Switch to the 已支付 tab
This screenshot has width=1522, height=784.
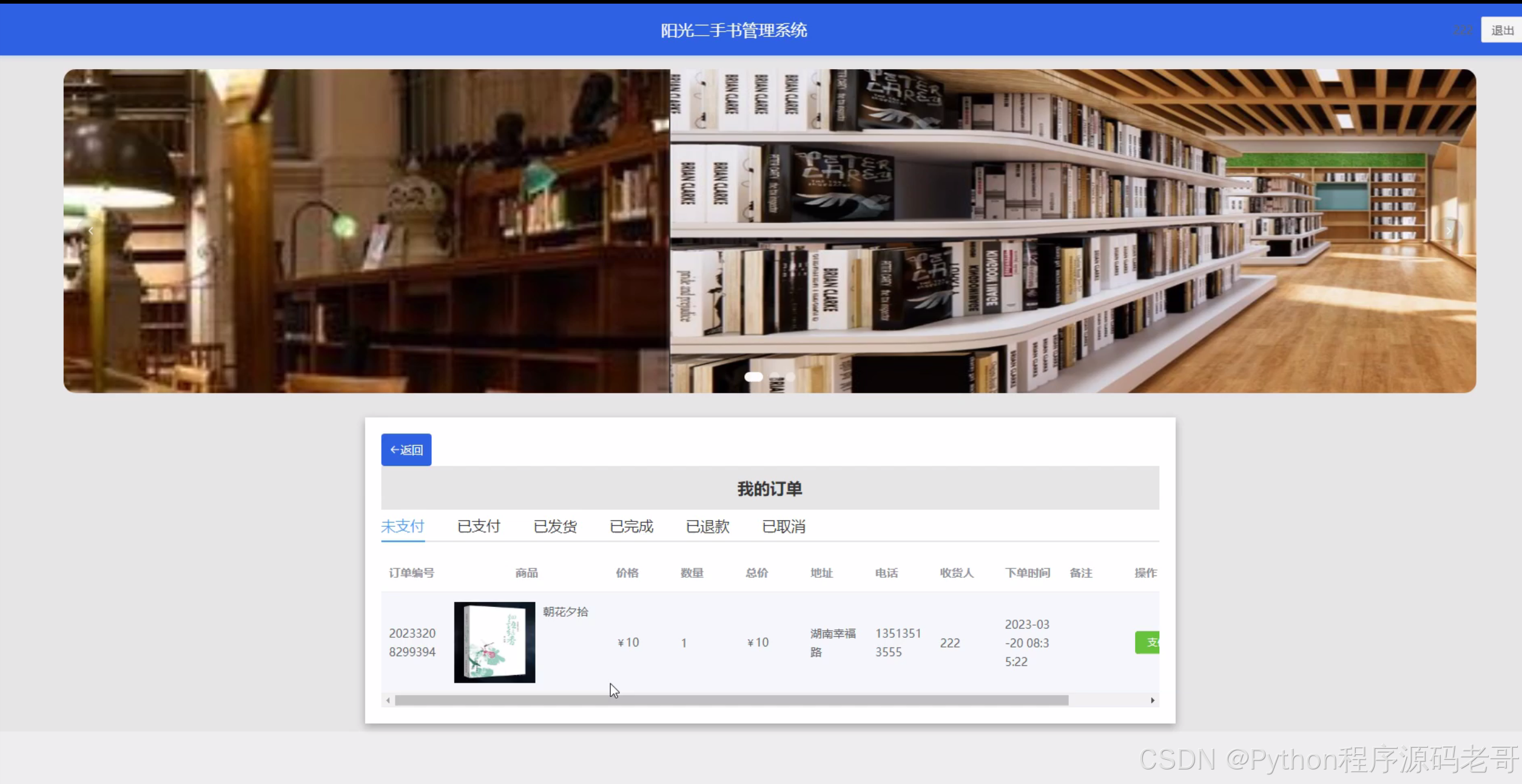tap(479, 526)
